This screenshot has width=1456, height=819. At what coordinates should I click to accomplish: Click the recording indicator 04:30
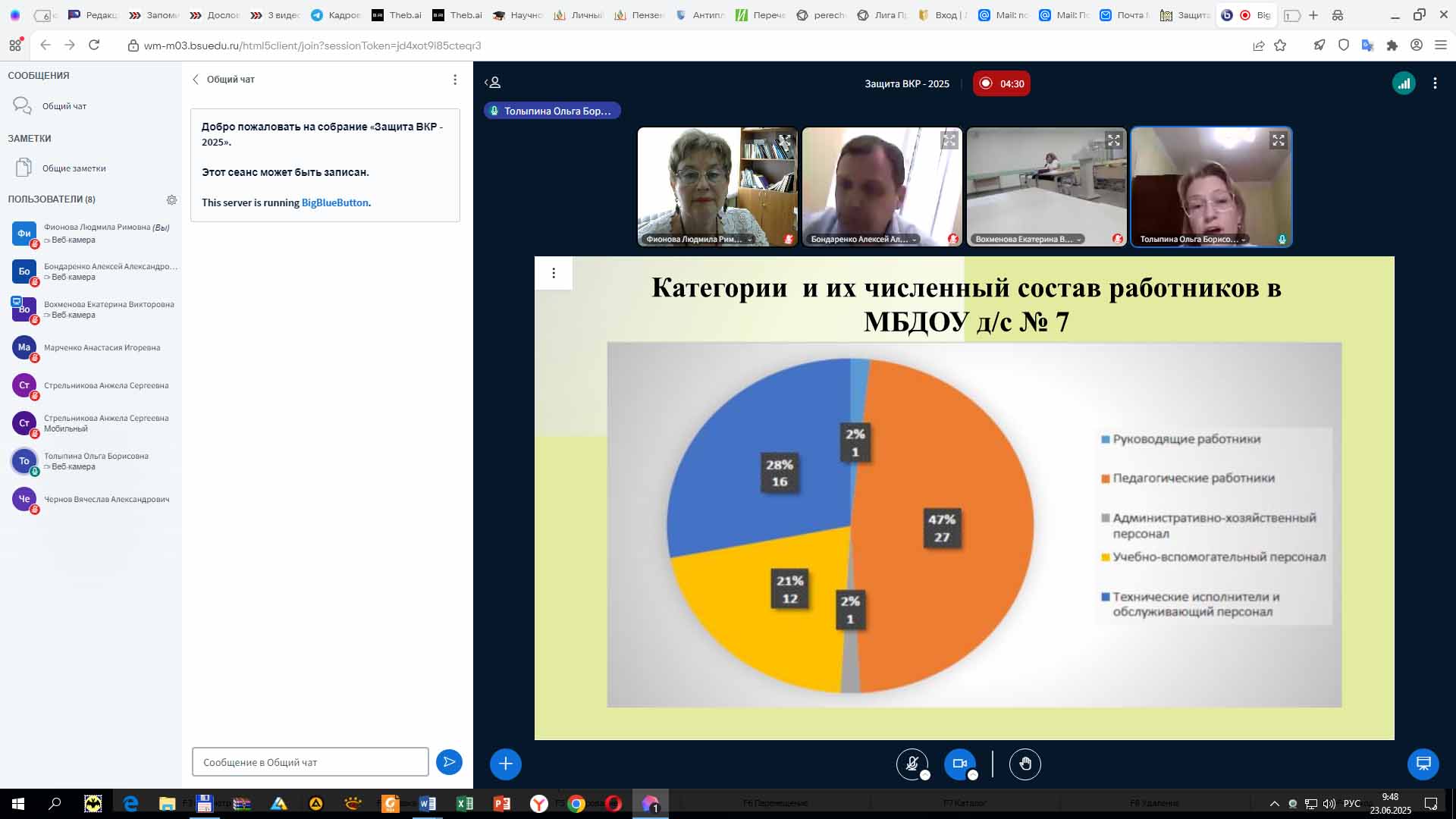pos(1002,83)
